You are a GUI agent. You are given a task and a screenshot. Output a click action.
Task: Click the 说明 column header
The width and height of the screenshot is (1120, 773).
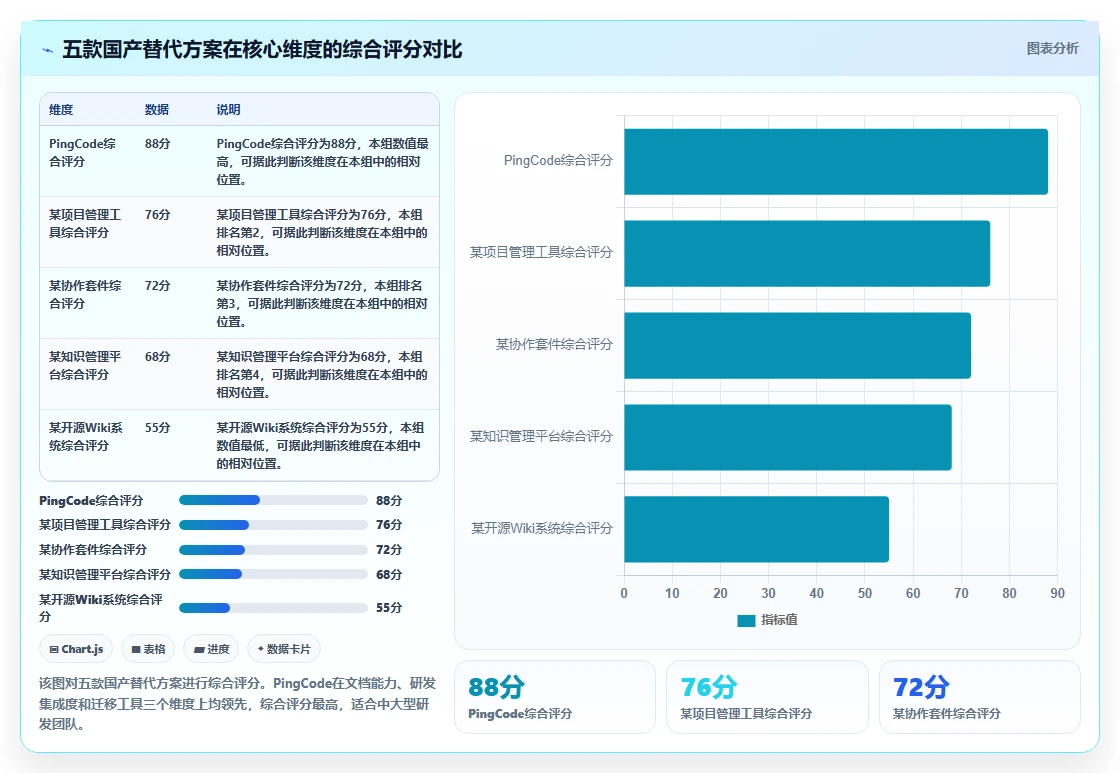(229, 109)
